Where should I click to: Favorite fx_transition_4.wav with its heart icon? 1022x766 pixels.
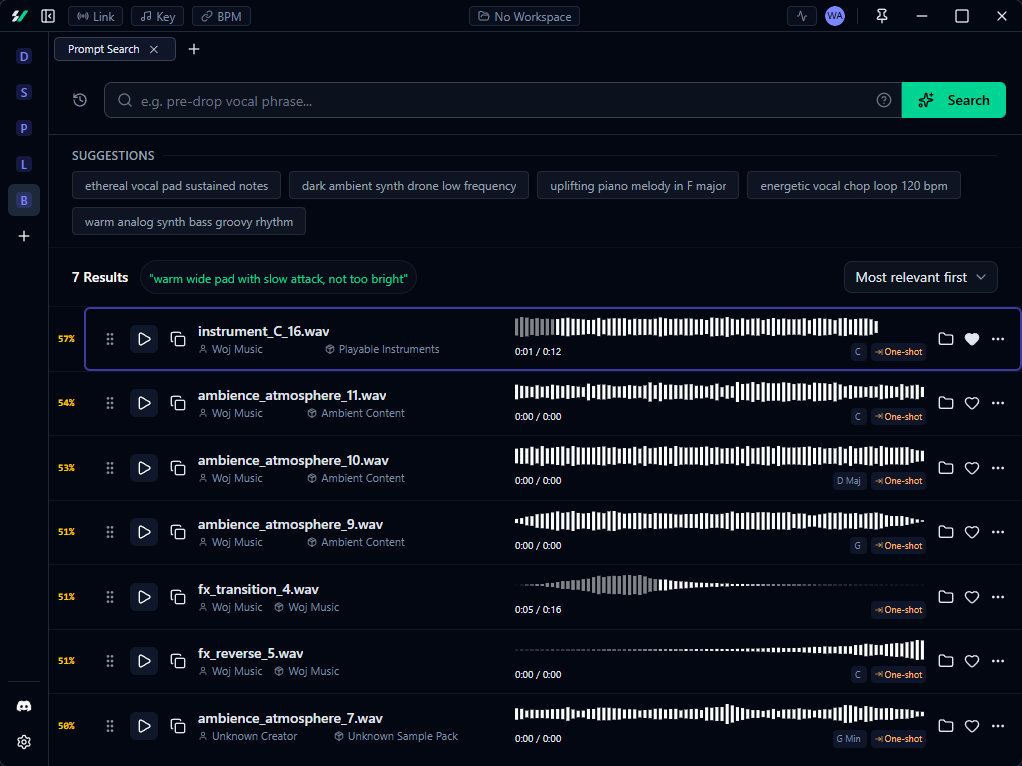coord(971,596)
